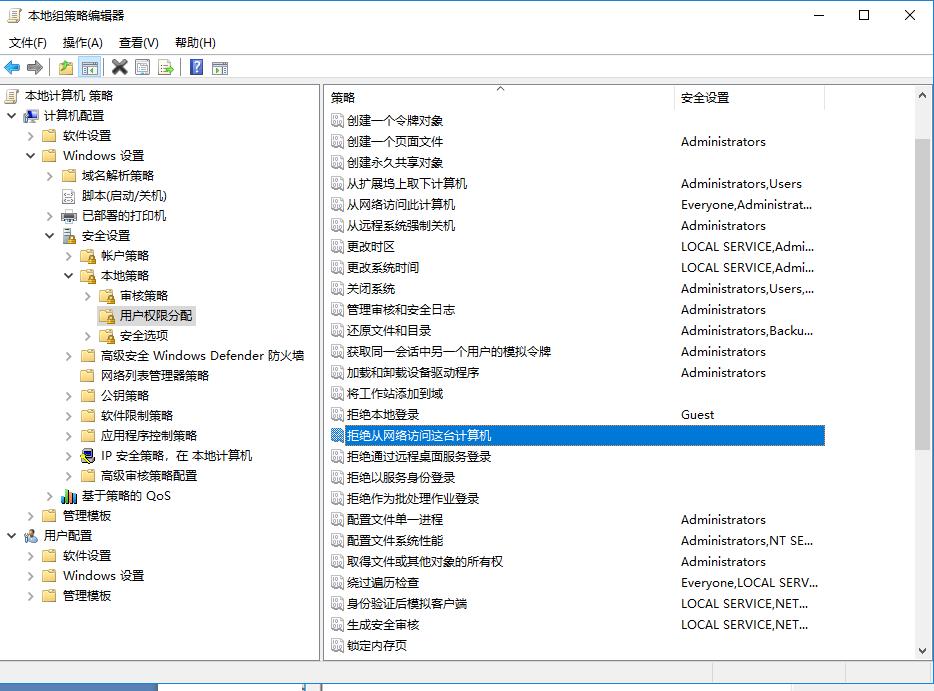Click the Back navigation arrow in the toolbar
934x691 pixels.
(10, 66)
